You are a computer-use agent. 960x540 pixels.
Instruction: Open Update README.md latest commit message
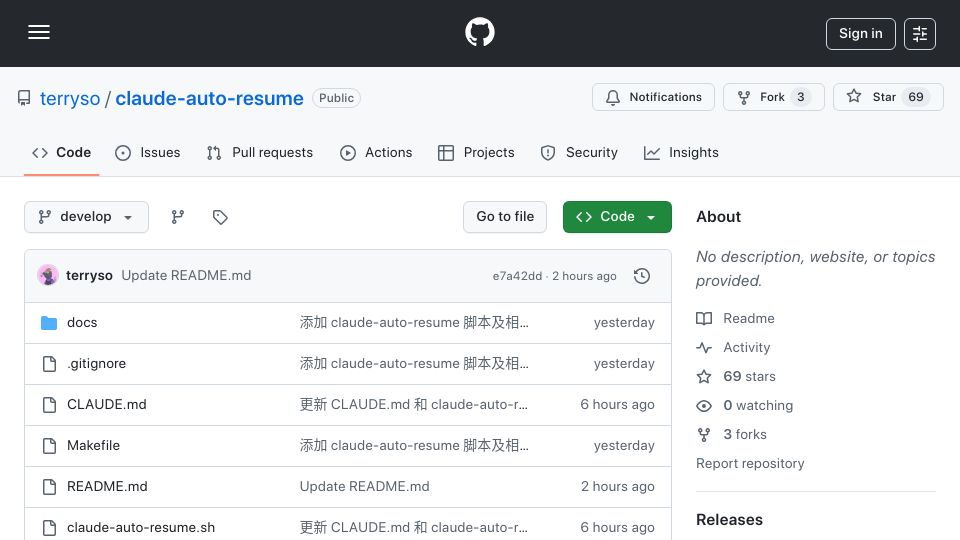[x=186, y=276]
